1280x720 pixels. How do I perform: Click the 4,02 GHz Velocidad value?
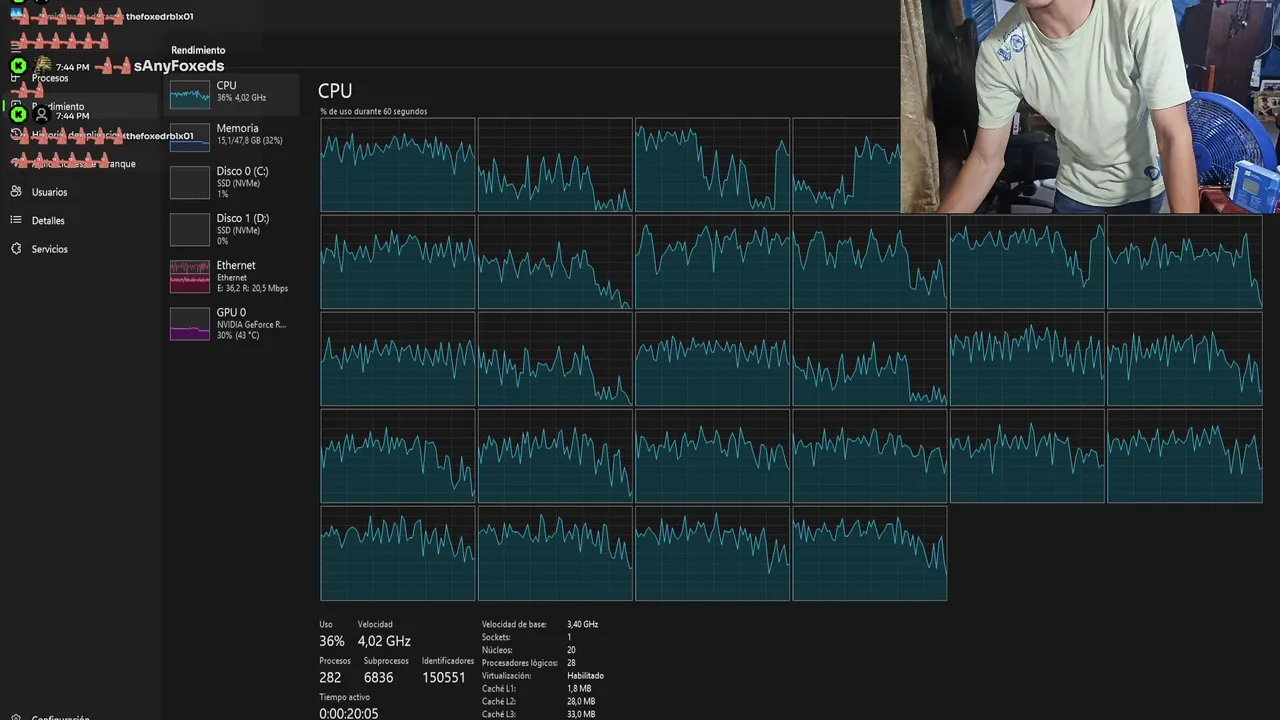pyautogui.click(x=384, y=641)
